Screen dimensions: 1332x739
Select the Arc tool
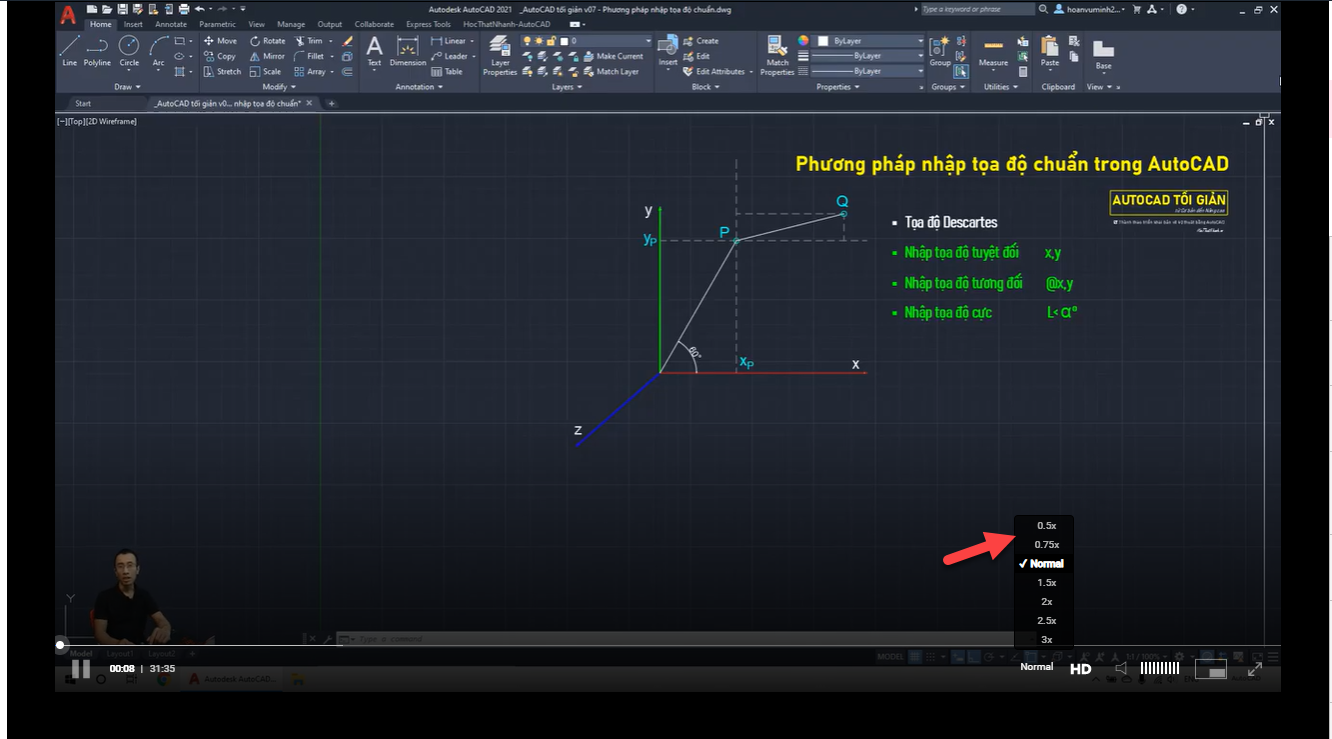point(158,51)
